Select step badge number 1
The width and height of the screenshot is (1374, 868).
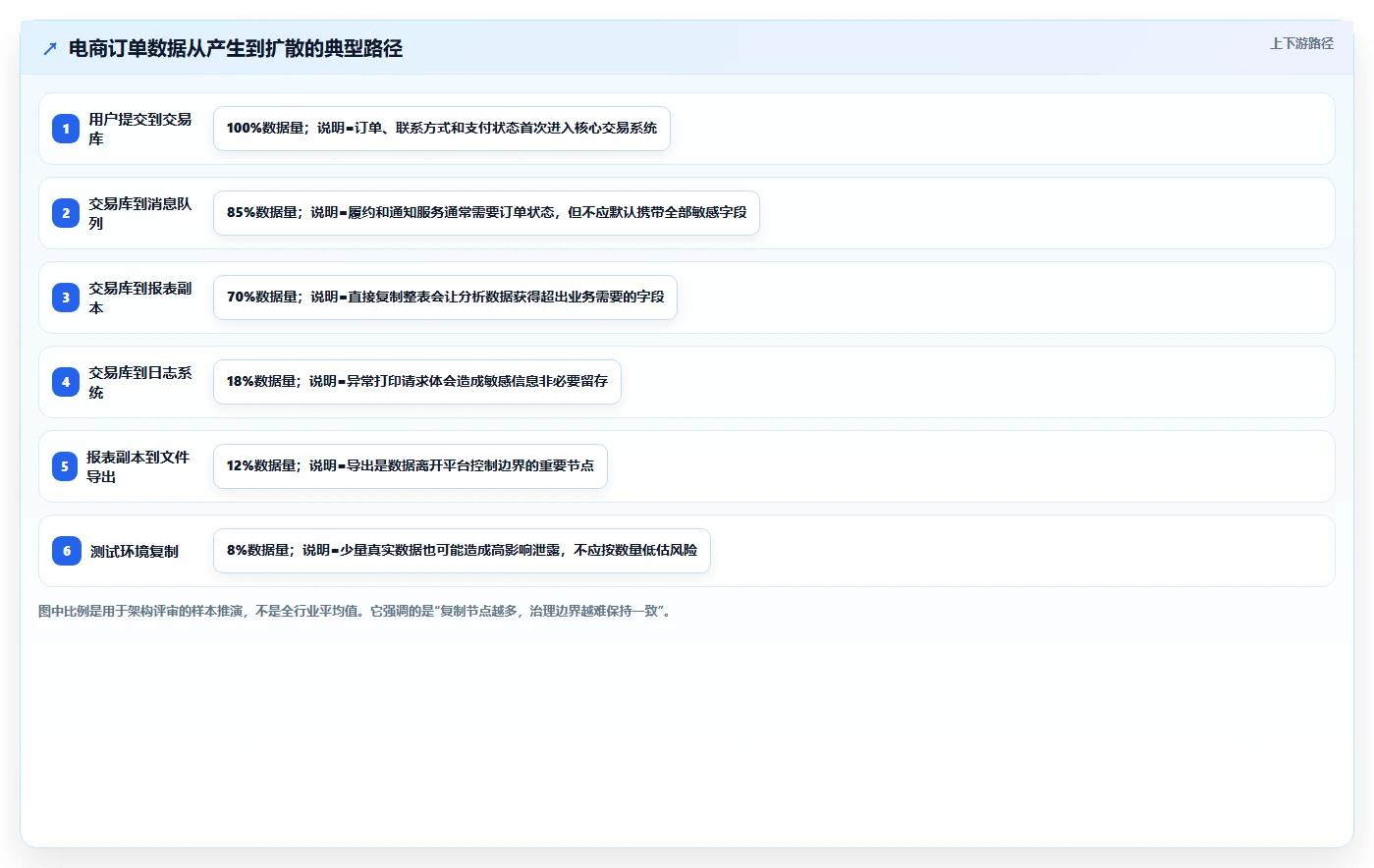tap(66, 129)
